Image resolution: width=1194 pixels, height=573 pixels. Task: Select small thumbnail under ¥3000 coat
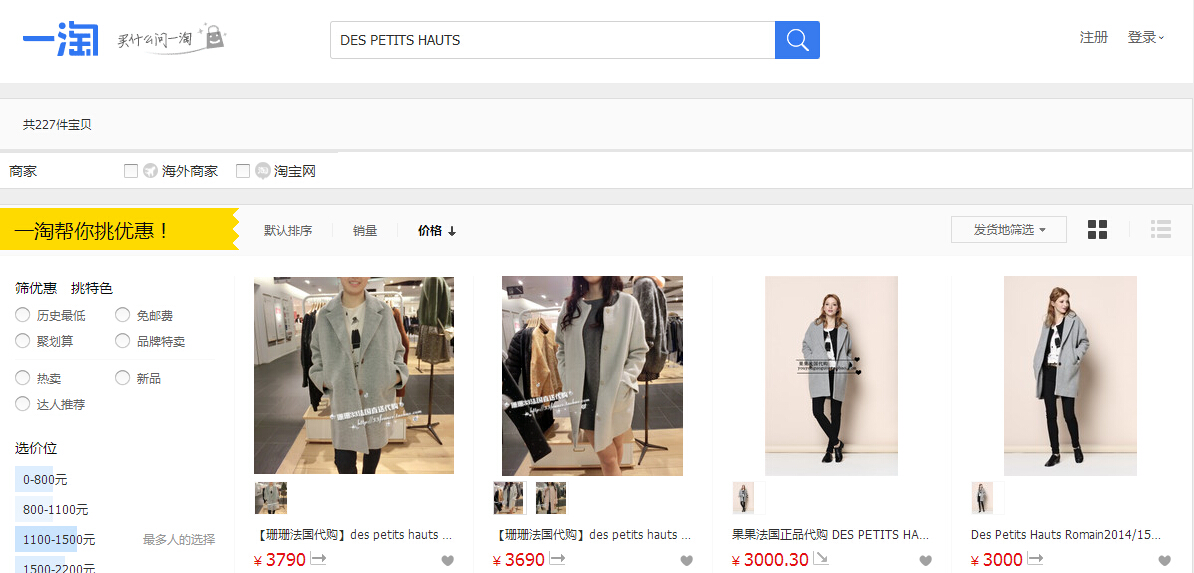click(x=982, y=498)
